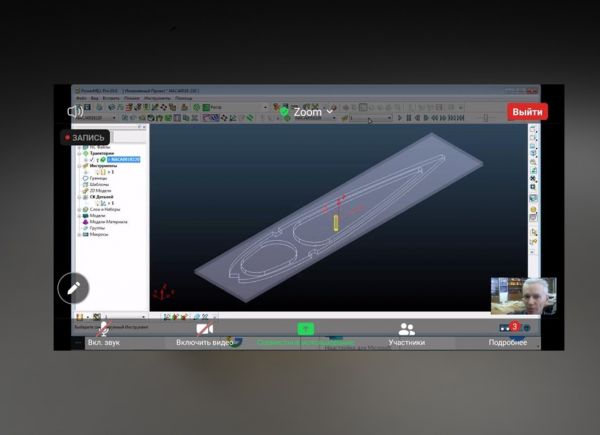Click the Участники participants icon
The height and width of the screenshot is (435, 600).
(x=406, y=329)
